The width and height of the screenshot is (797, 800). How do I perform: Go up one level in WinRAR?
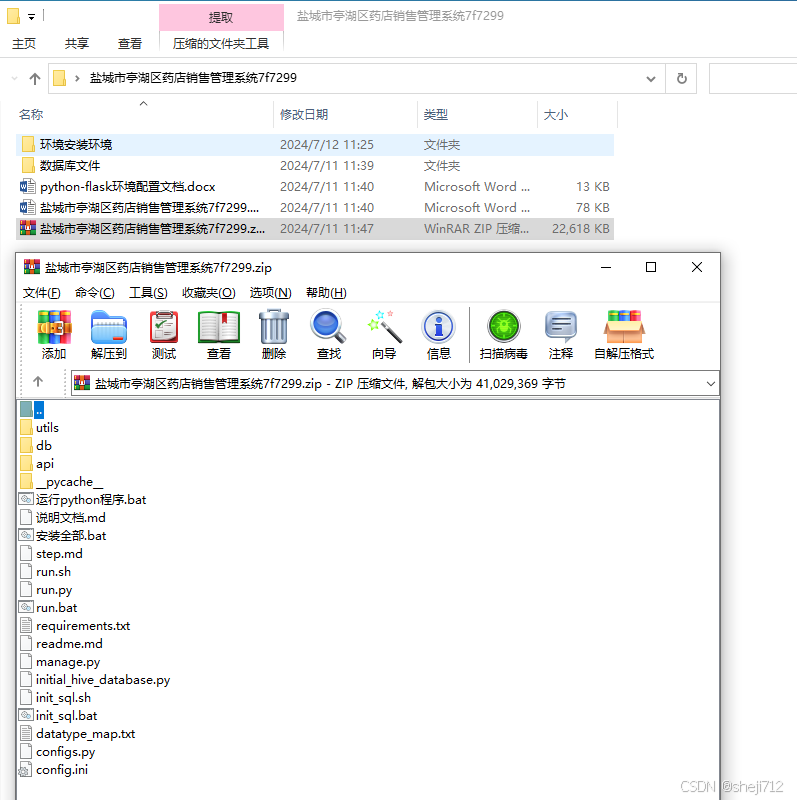(x=38, y=382)
